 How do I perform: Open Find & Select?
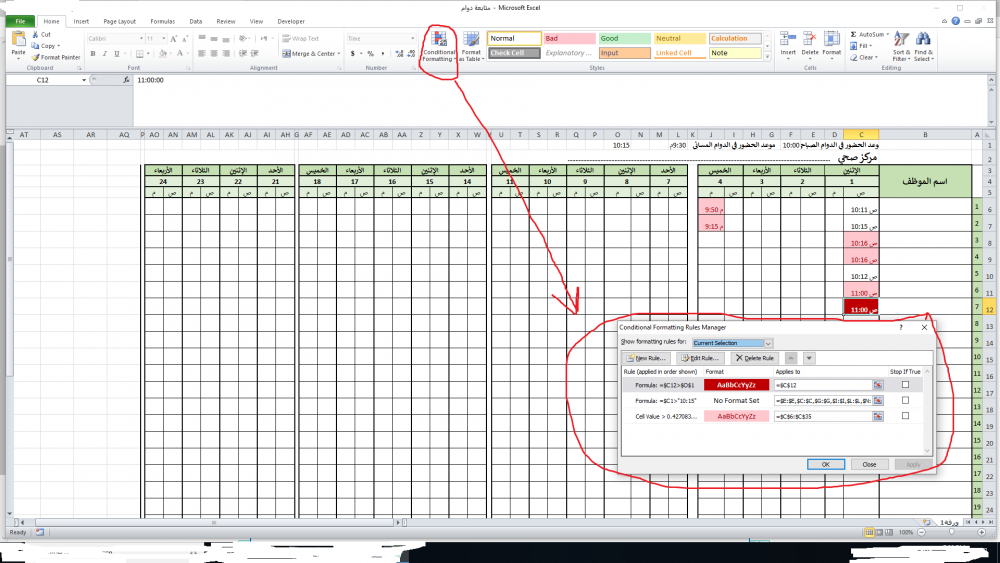pos(923,46)
